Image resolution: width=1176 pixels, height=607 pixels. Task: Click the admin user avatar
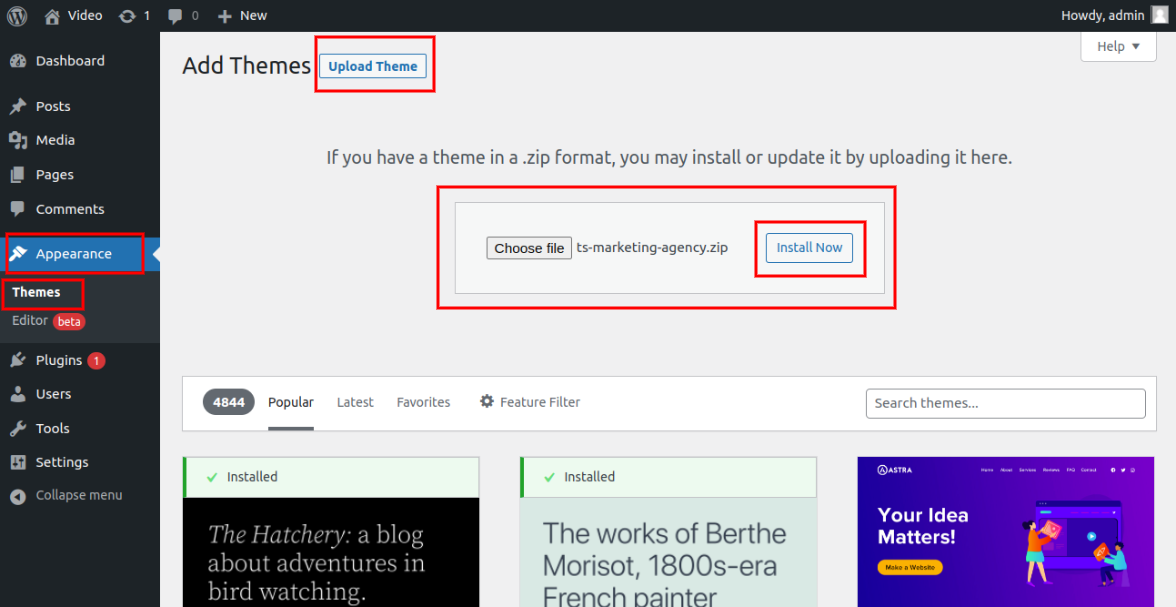click(1158, 15)
